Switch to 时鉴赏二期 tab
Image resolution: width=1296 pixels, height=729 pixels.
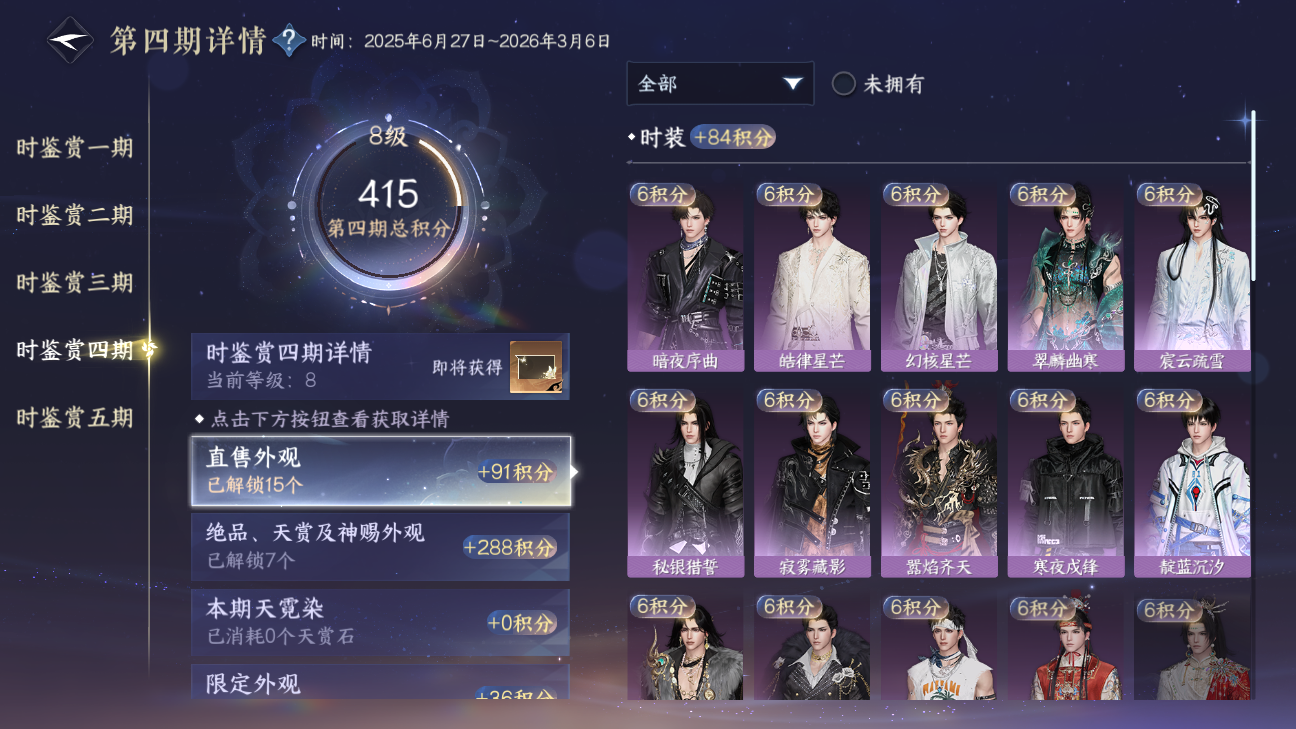pyautogui.click(x=75, y=215)
